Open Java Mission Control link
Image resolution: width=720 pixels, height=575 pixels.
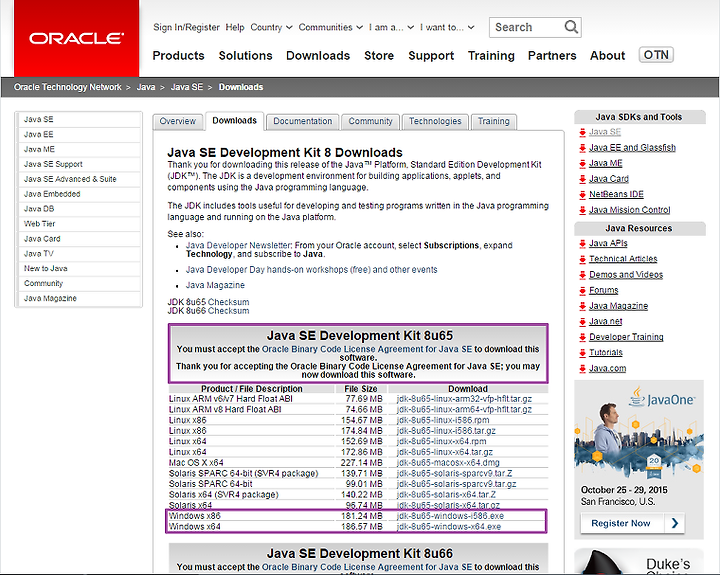(630, 210)
